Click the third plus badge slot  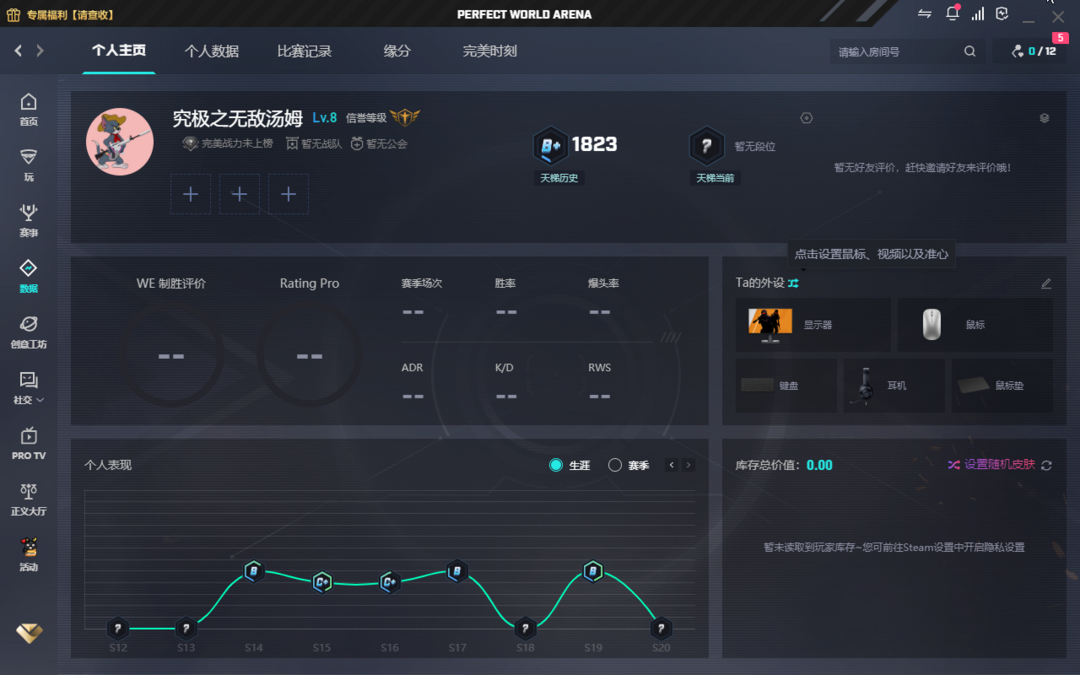(x=288, y=194)
